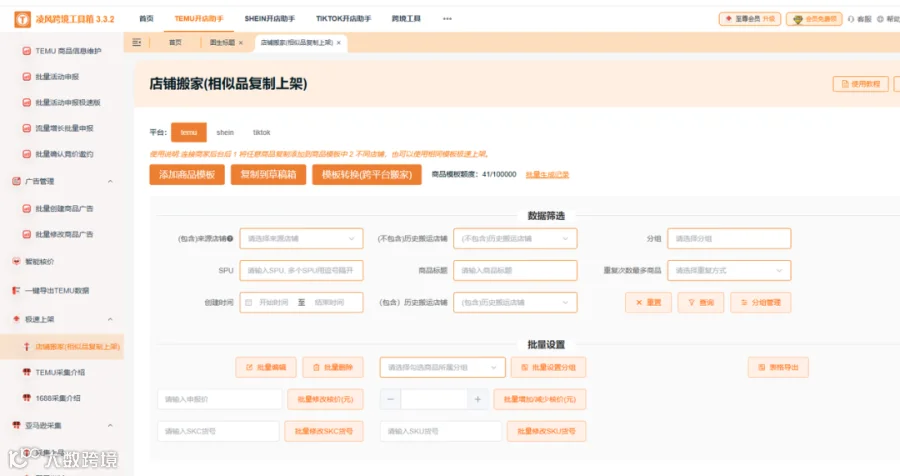Select the temu platform option
Screen dimensions: 900x476
[189, 132]
